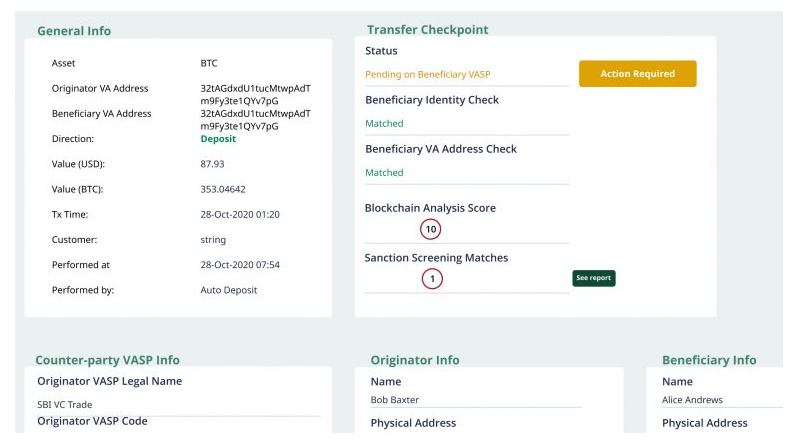Click the Sanction Screening Matches circle 1
The width and height of the screenshot is (789, 448).
pos(431,280)
